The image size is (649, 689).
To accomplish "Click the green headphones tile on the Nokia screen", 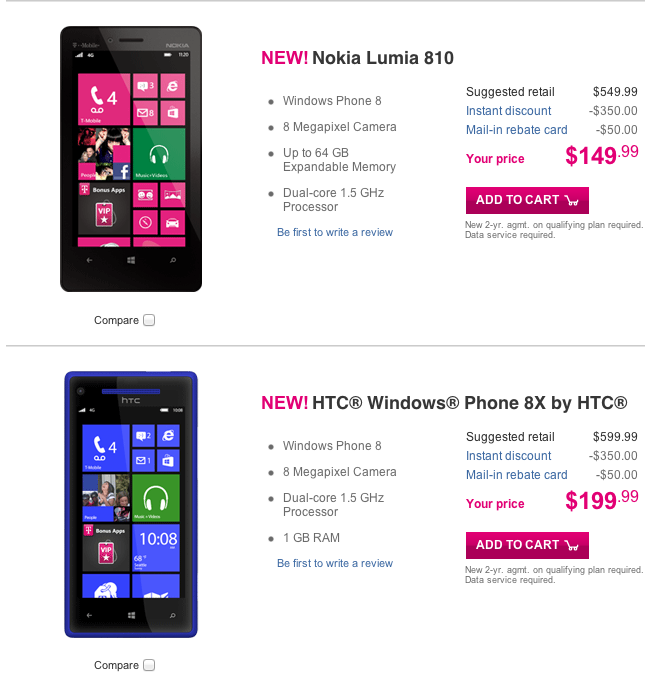I will (158, 155).
